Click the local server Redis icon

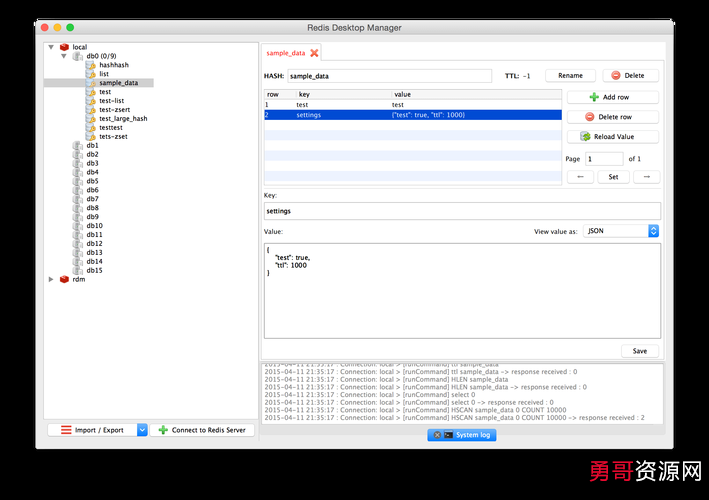(64, 47)
